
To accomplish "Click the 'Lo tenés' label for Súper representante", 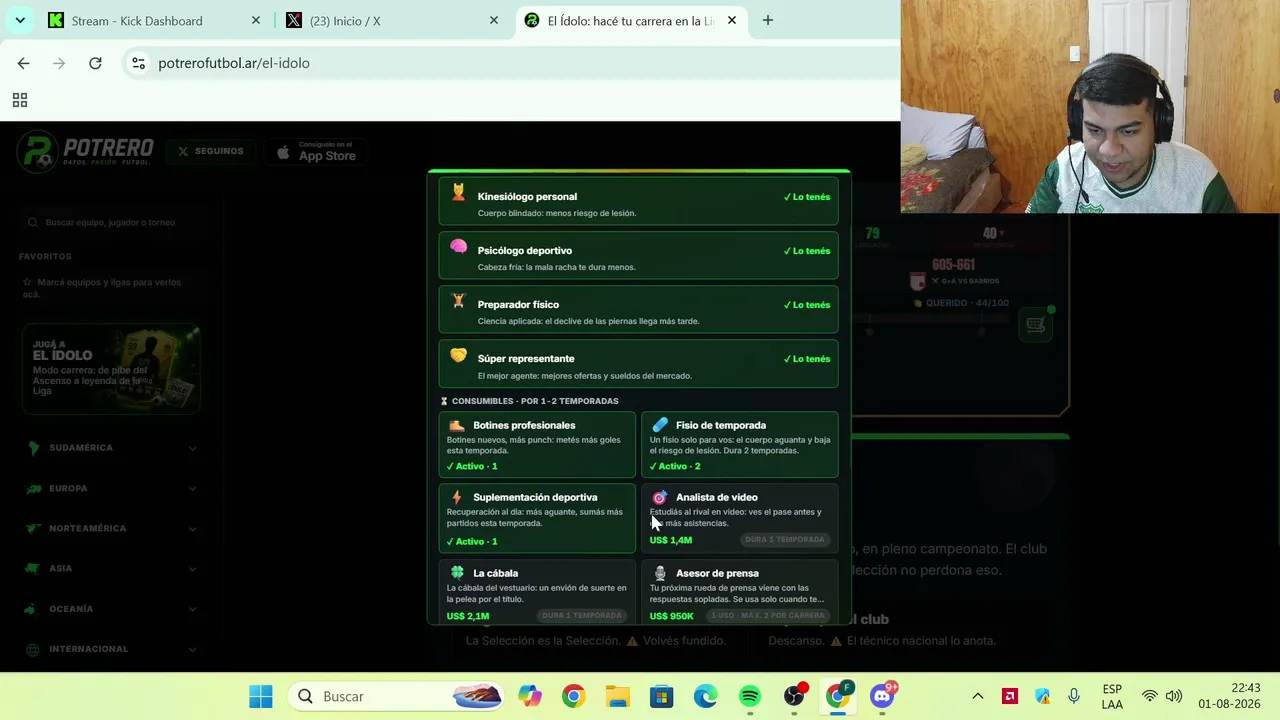I will pyautogui.click(x=807, y=359).
